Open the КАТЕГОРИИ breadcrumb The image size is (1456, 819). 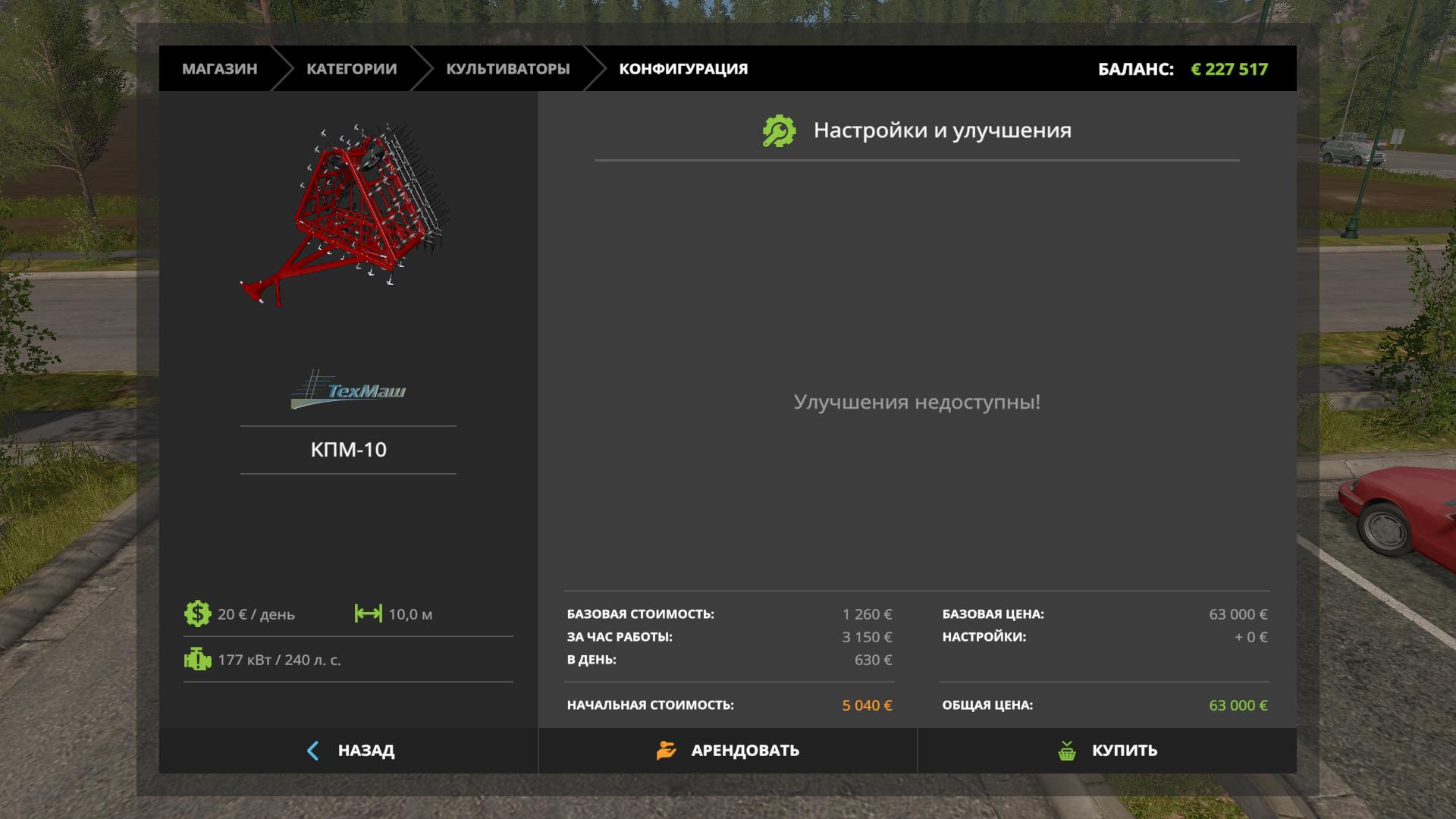pyautogui.click(x=351, y=69)
